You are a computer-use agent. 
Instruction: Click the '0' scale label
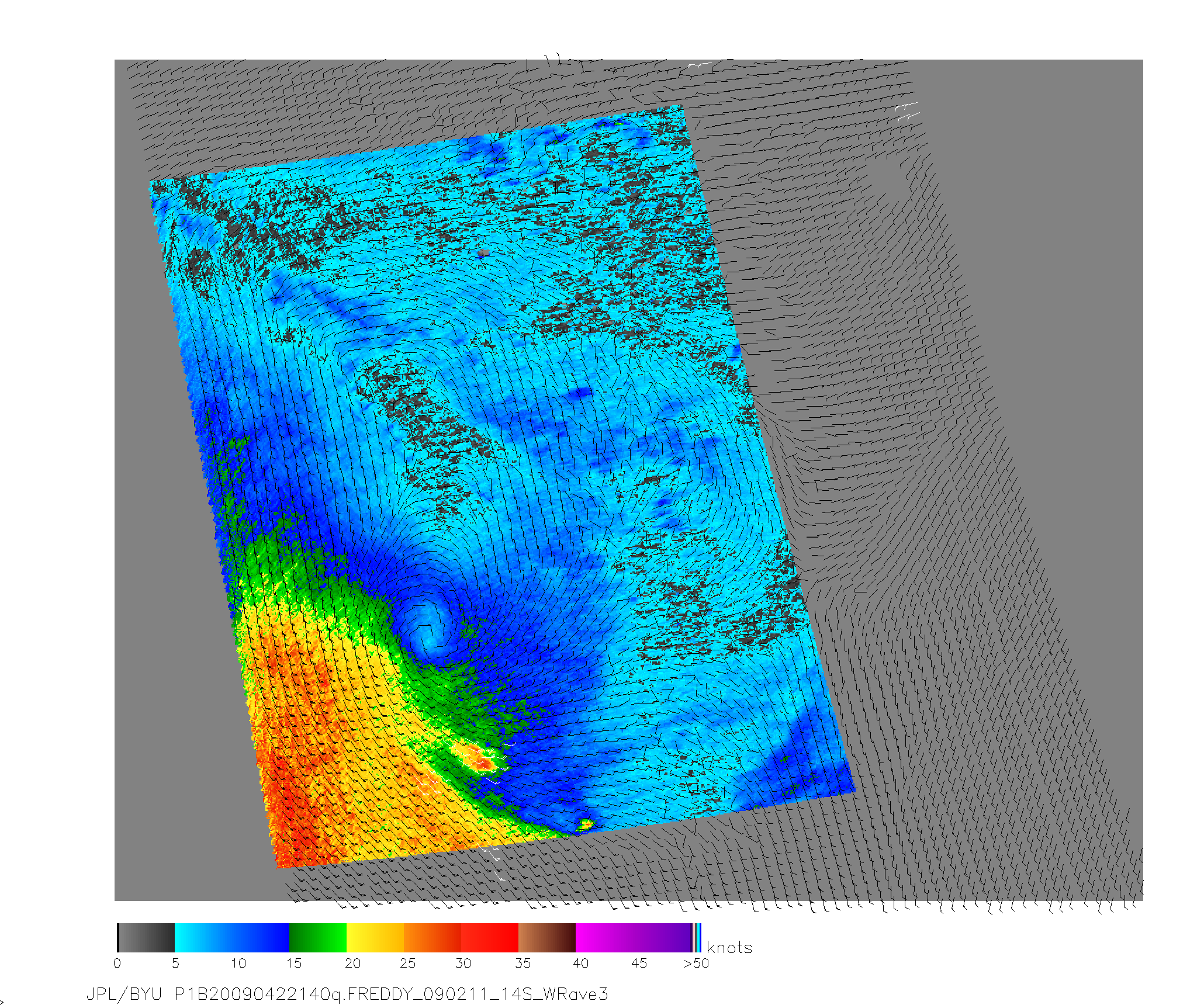point(117,963)
